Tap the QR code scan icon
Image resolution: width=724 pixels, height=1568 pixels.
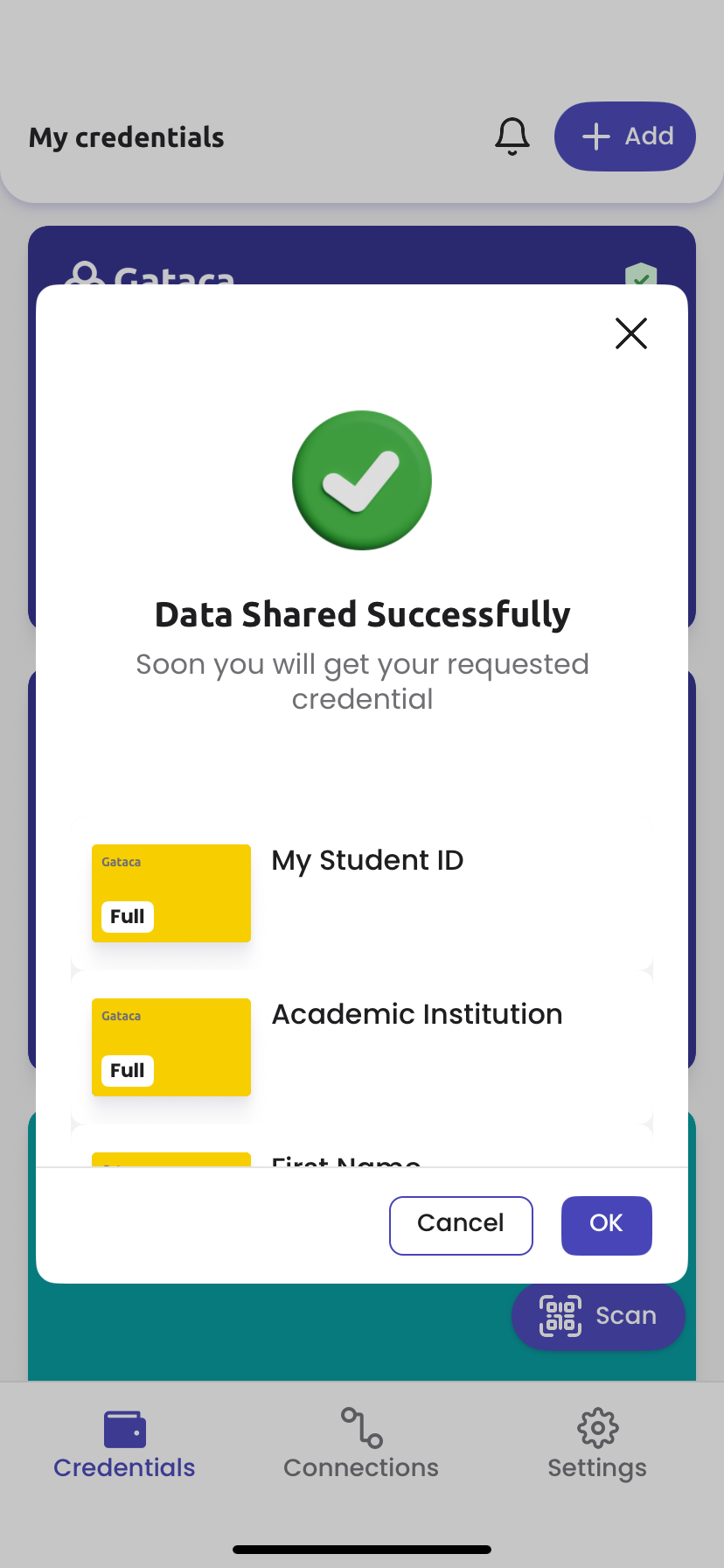(560, 1316)
